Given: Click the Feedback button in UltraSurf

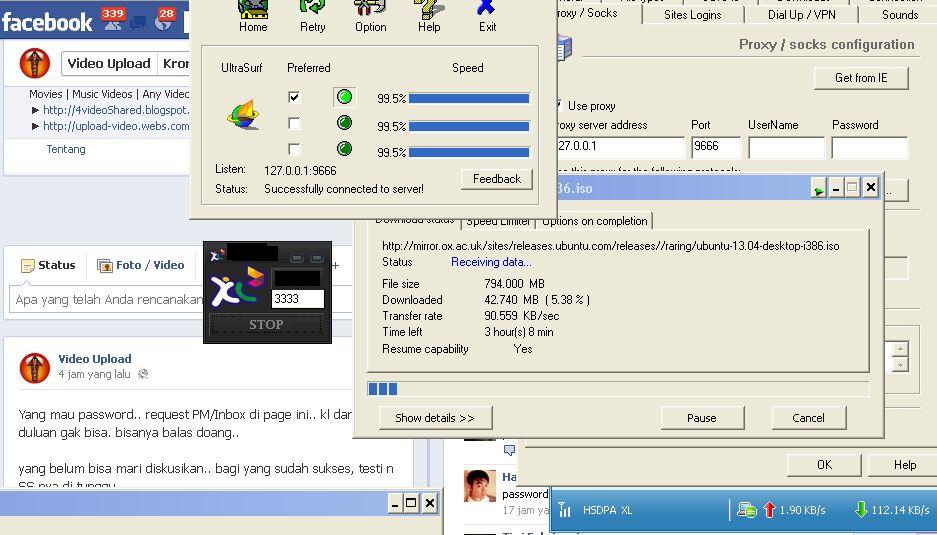Looking at the screenshot, I should (x=497, y=179).
